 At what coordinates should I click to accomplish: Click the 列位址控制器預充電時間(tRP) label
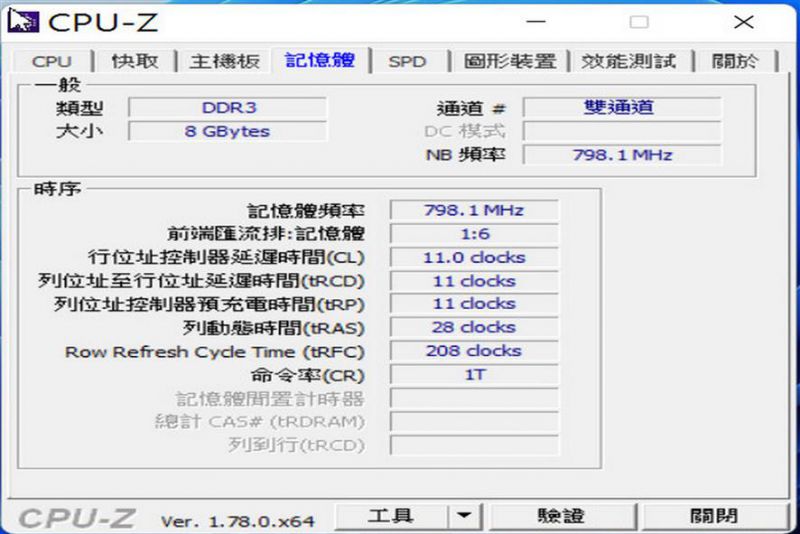(x=209, y=304)
